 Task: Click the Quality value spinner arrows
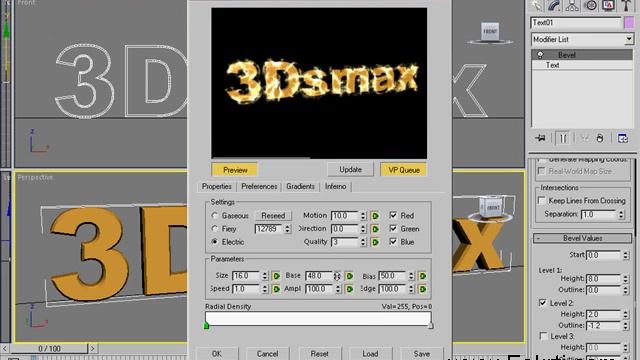363,242
